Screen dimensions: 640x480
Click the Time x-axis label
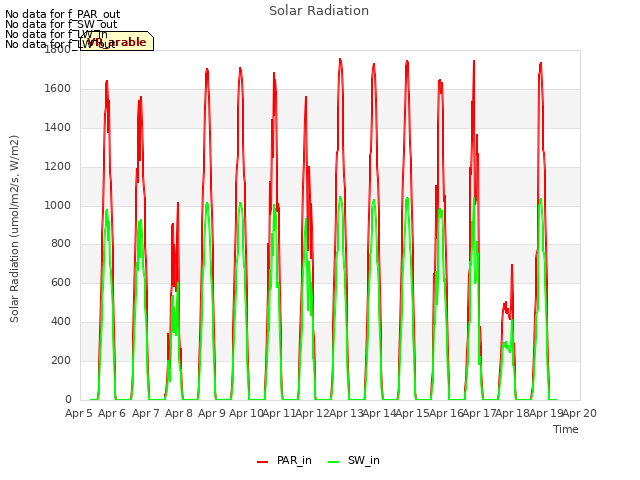pos(566,429)
